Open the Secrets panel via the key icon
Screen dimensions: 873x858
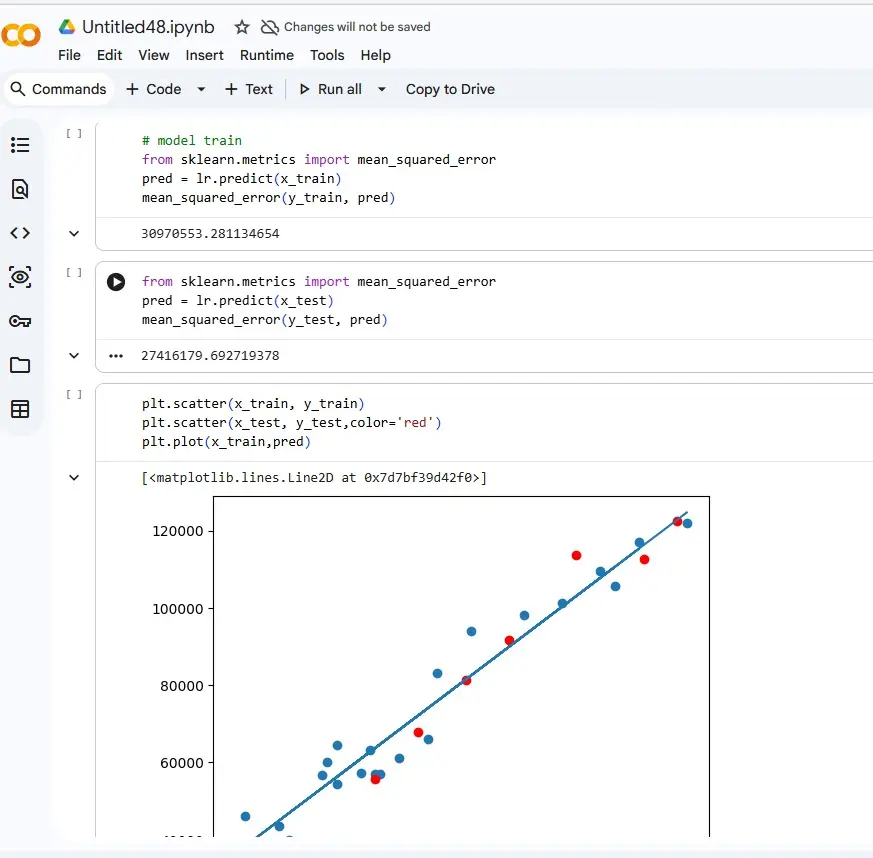22,321
